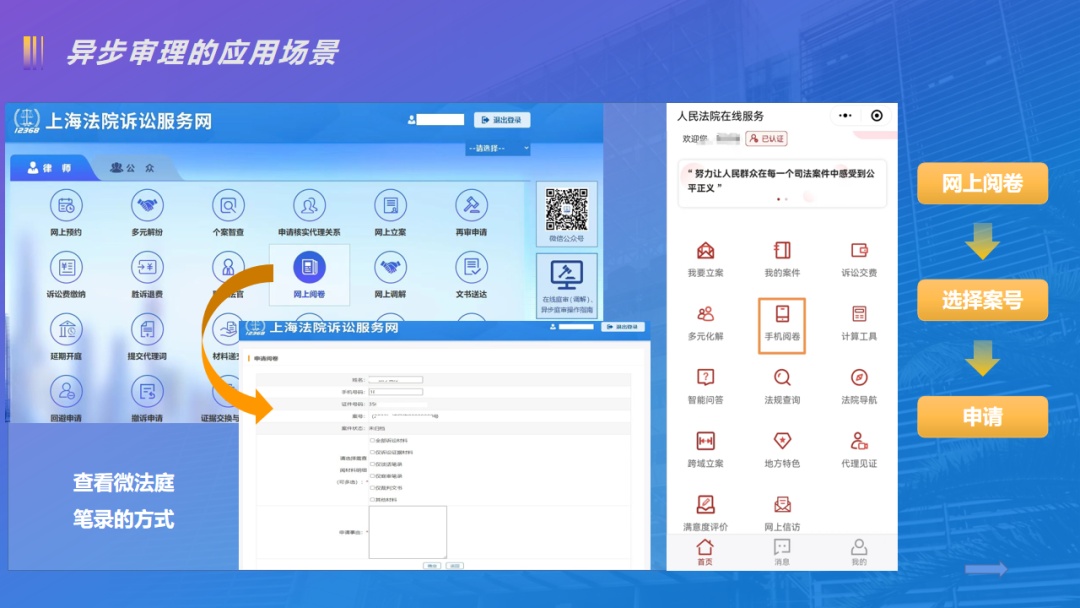Click 退出登录 in the main portal header

[x=501, y=120]
